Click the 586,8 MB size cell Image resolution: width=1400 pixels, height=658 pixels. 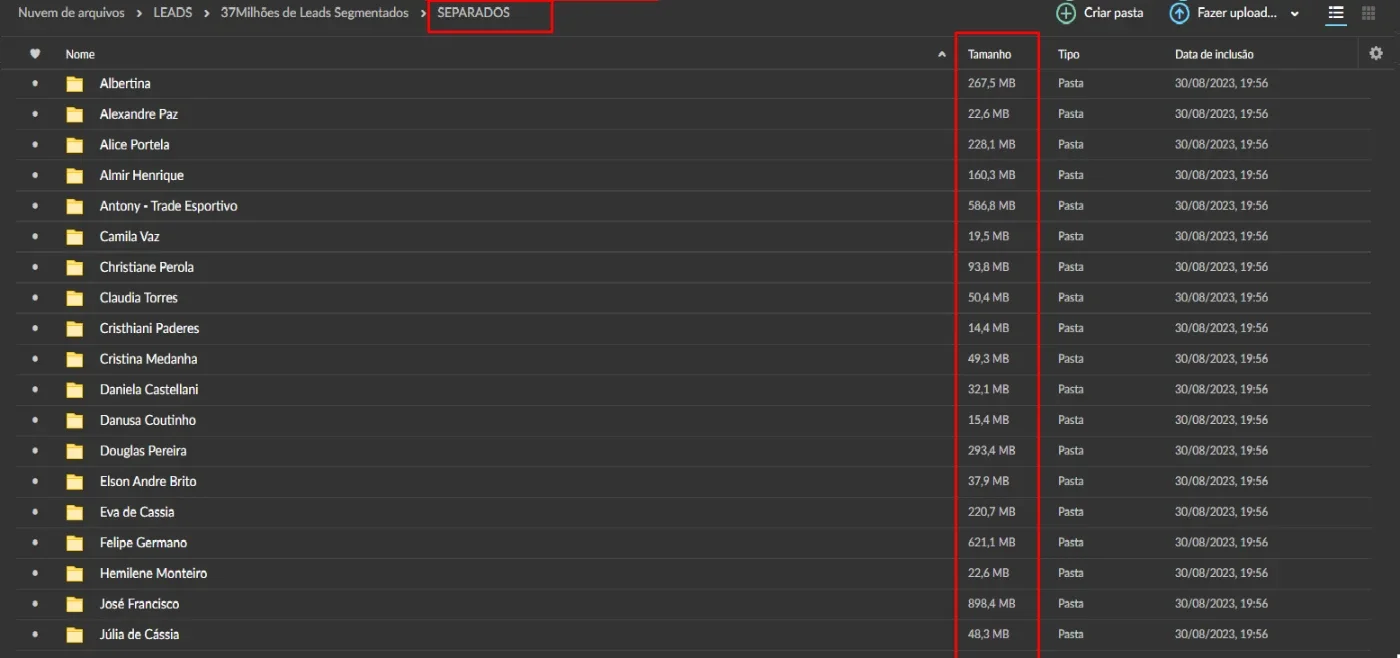point(992,206)
